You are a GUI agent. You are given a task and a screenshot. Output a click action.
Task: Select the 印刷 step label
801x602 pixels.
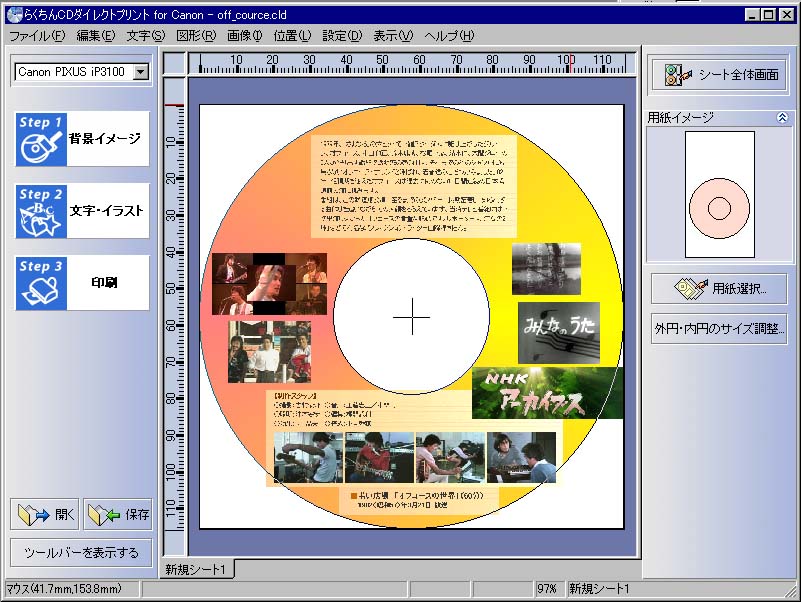(x=104, y=283)
